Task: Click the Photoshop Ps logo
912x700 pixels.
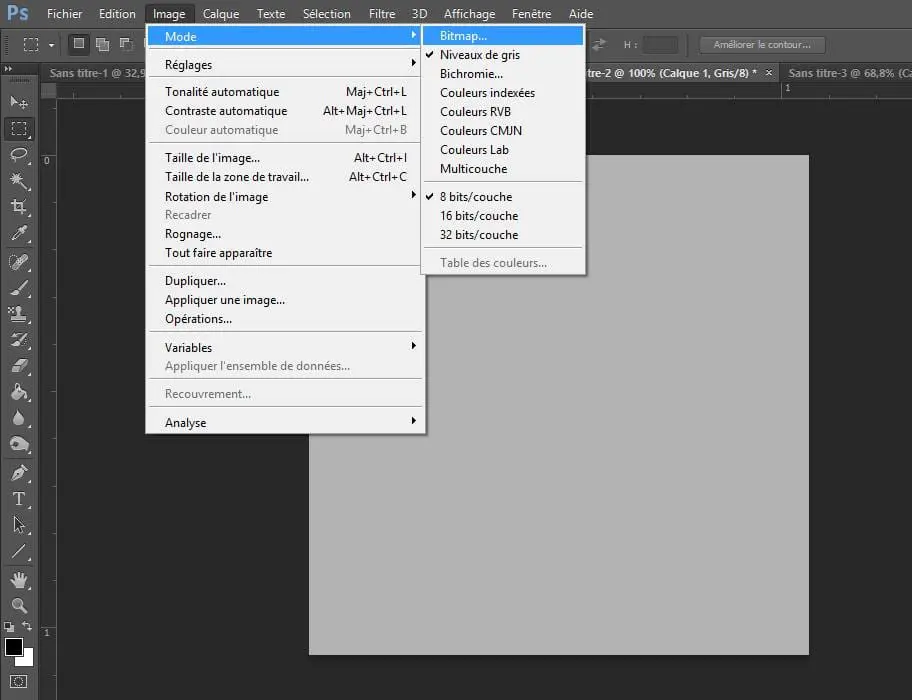Action: point(17,13)
